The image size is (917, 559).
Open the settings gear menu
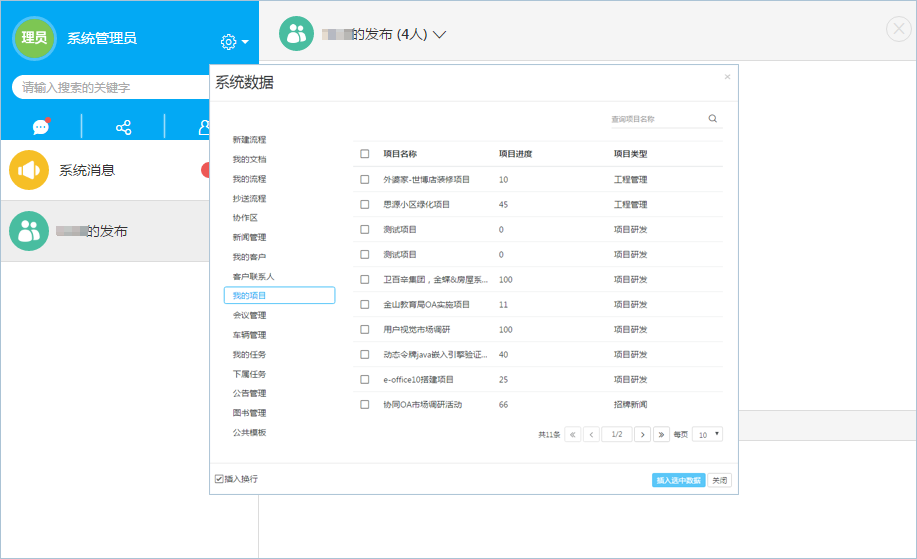(229, 42)
